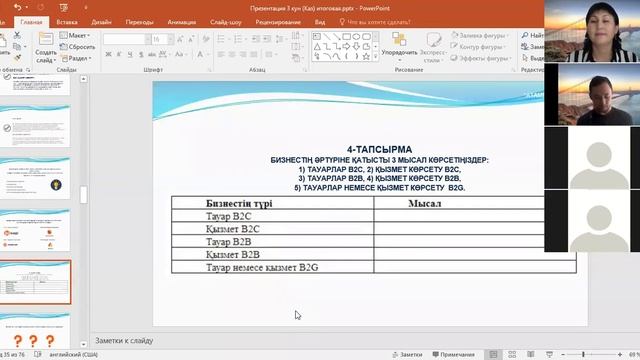Click the Copy icon in clipboard group
The width and height of the screenshot is (640, 360).
[x=17, y=47]
